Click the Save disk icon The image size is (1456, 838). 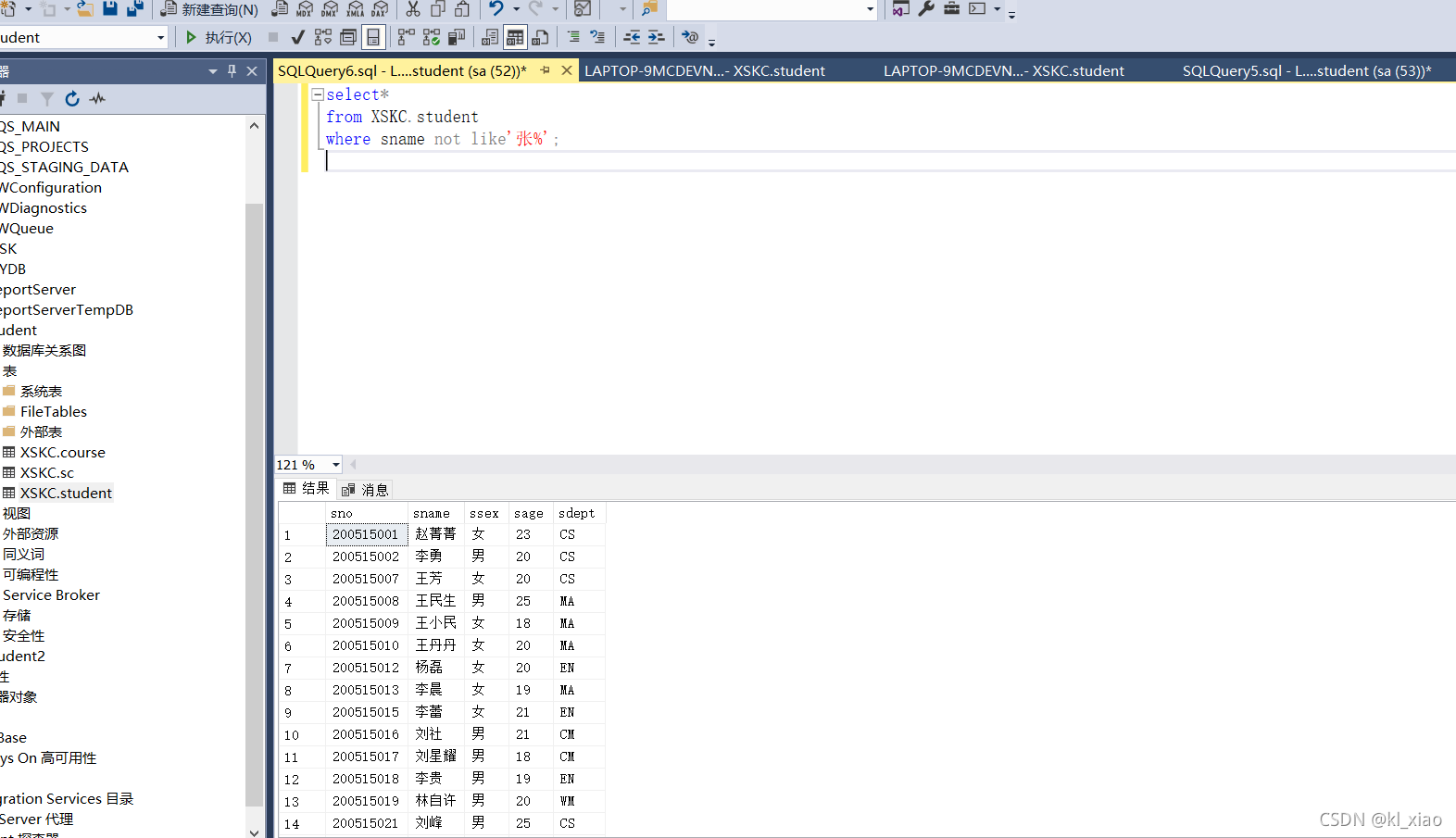tap(110, 8)
